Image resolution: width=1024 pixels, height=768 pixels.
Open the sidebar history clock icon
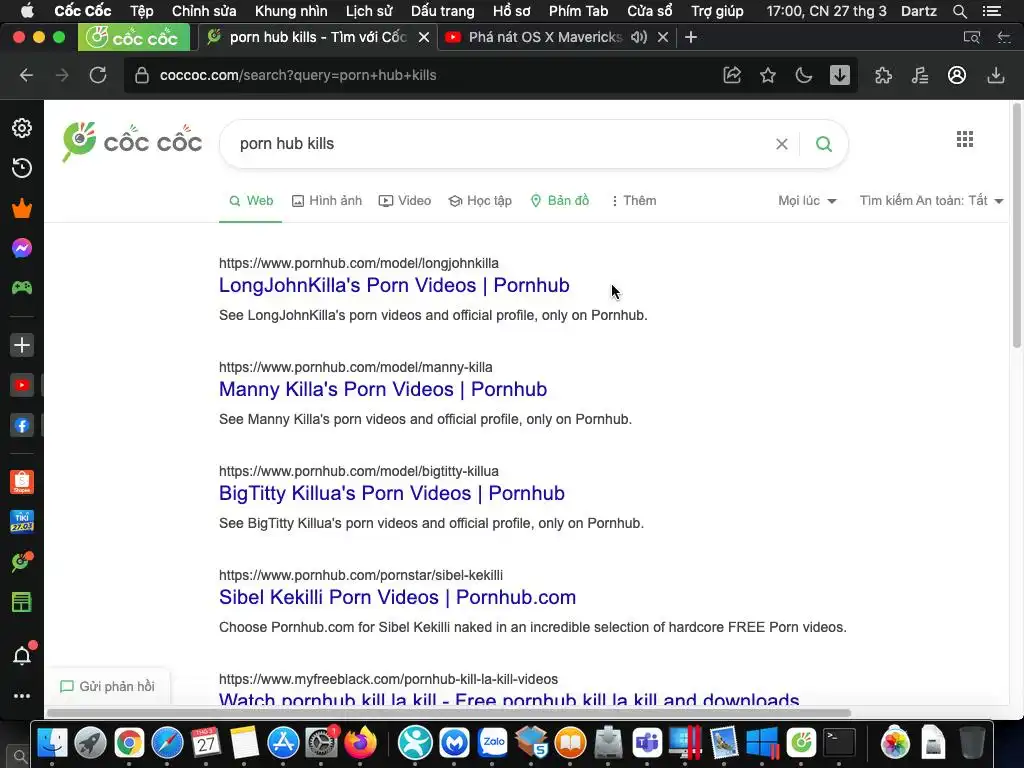22,168
